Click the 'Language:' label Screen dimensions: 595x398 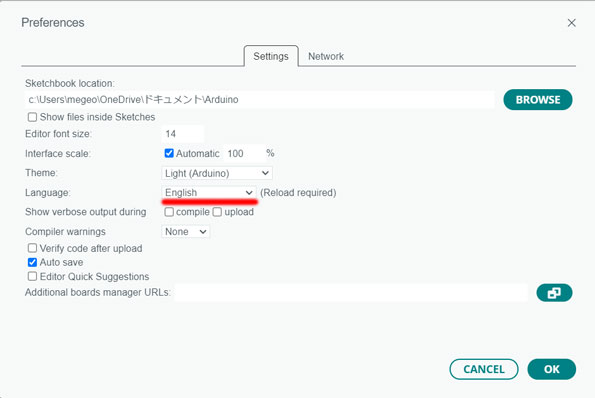48,193
